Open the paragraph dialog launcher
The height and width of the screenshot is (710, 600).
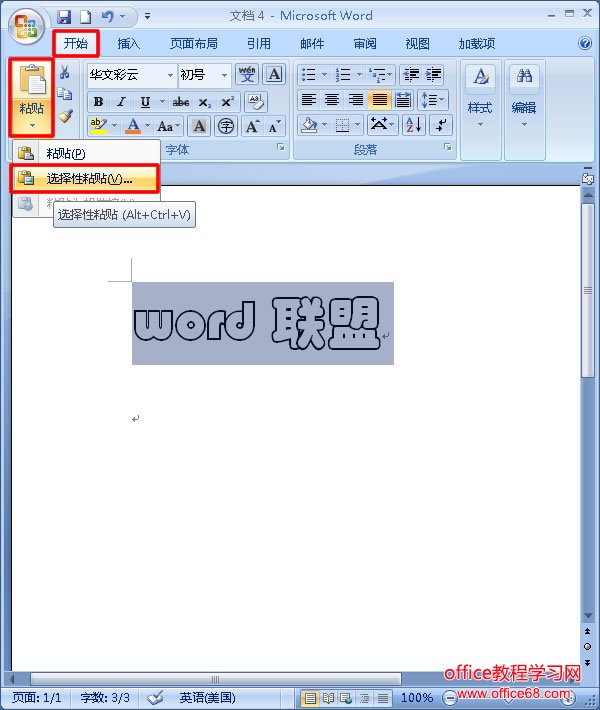pyautogui.click(x=447, y=147)
